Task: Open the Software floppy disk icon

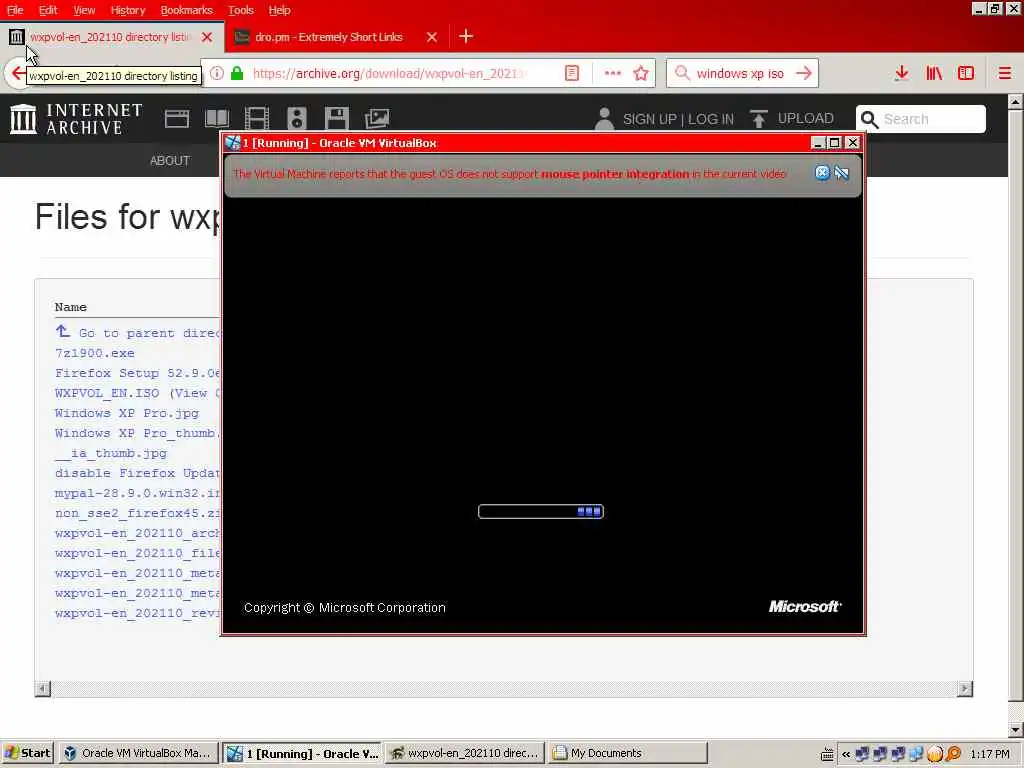Action: pos(336,119)
